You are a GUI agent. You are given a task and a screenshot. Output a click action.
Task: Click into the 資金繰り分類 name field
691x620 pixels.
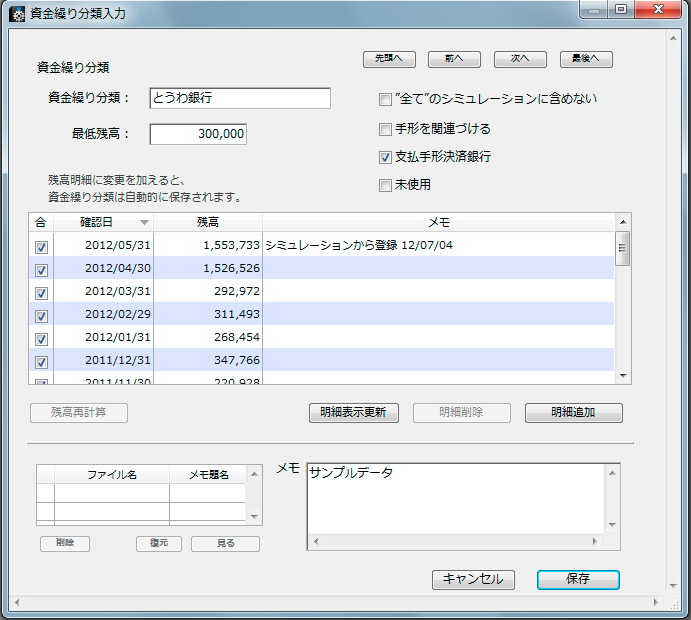tap(239, 98)
